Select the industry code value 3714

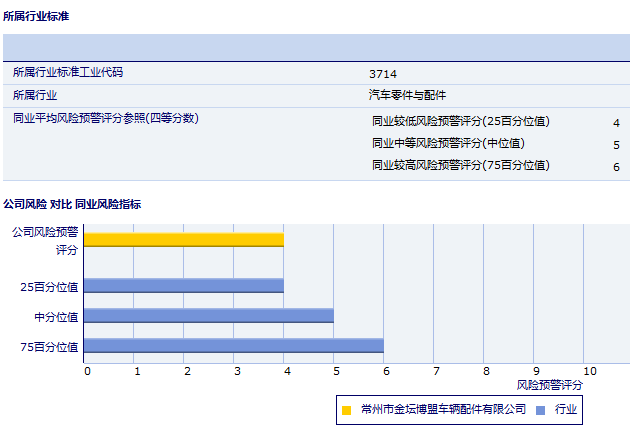tap(383, 74)
